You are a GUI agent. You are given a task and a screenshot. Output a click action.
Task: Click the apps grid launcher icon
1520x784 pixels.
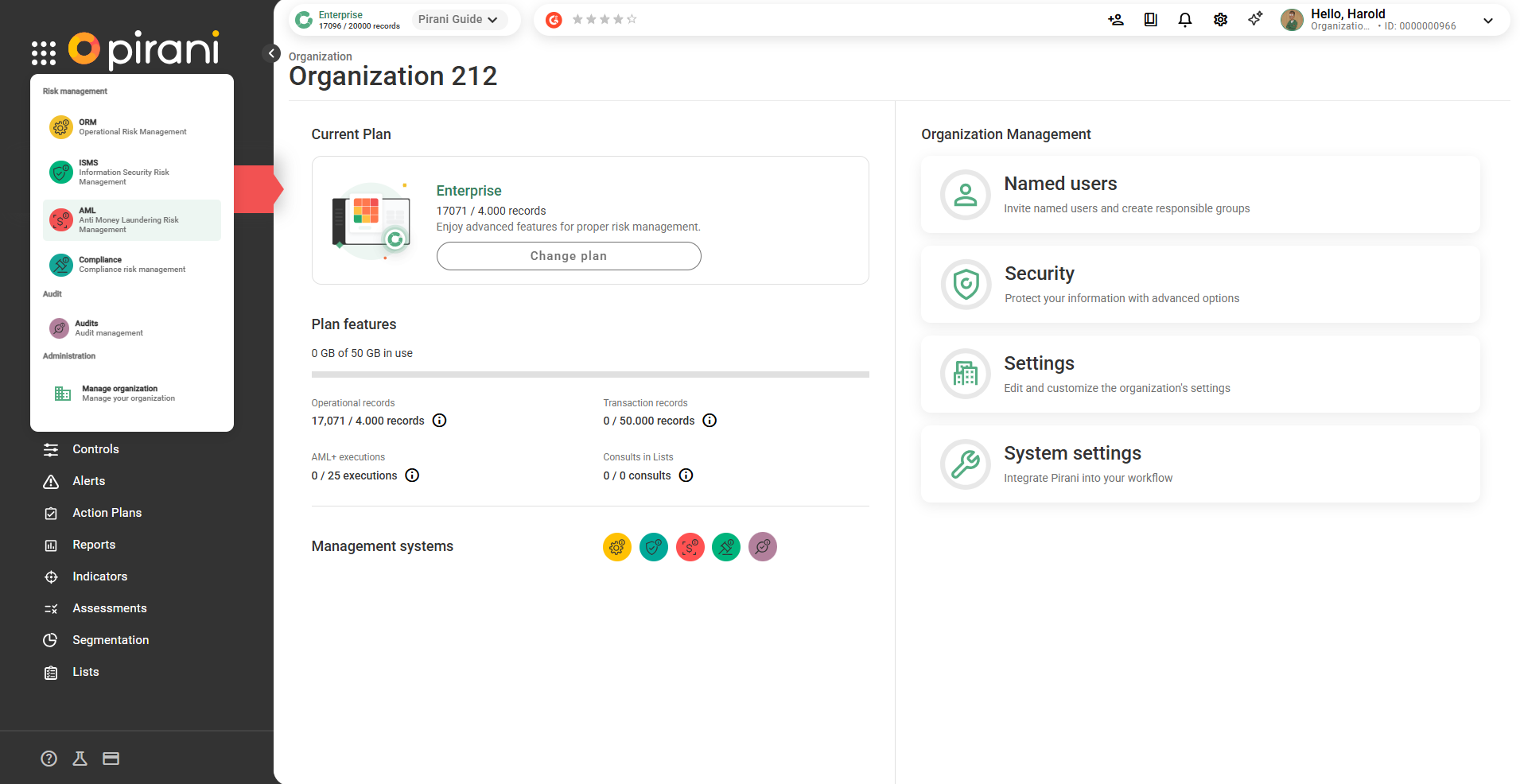44,52
